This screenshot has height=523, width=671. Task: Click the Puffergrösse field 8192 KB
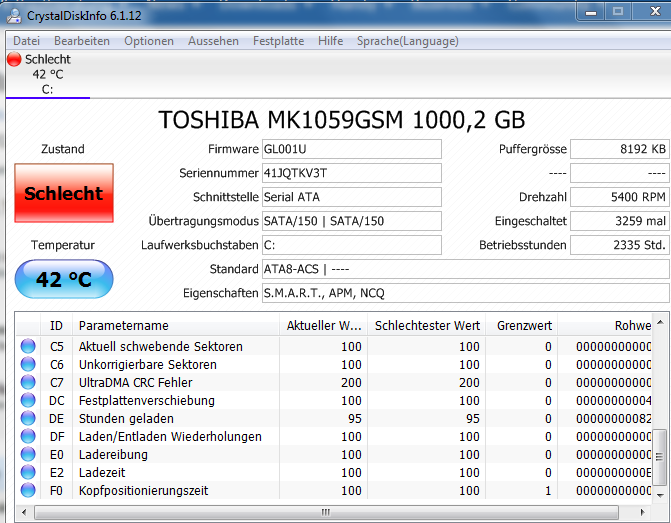coord(620,149)
